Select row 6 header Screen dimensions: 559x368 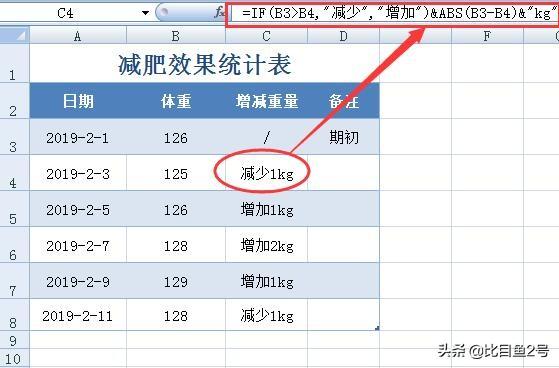tap(14, 245)
